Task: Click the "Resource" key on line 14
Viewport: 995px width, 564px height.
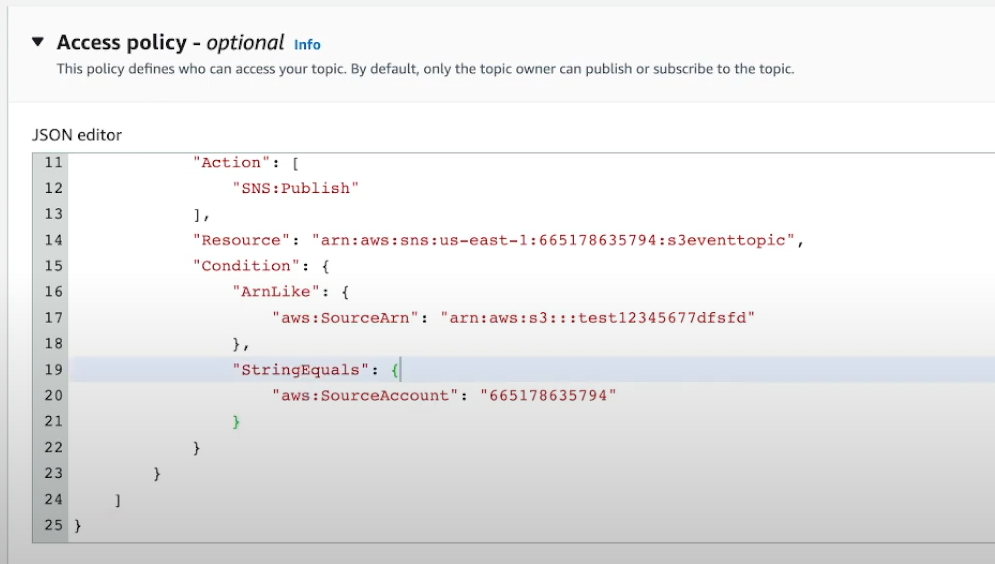Action: click(241, 240)
